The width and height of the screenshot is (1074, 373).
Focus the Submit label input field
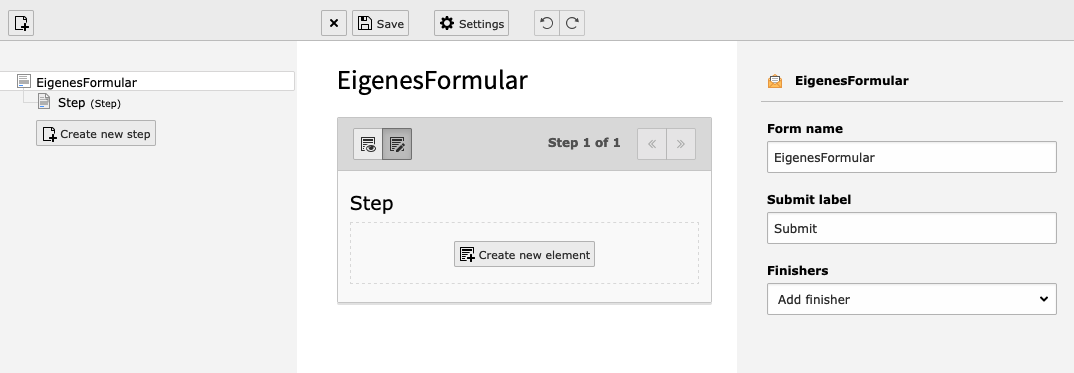click(x=912, y=229)
